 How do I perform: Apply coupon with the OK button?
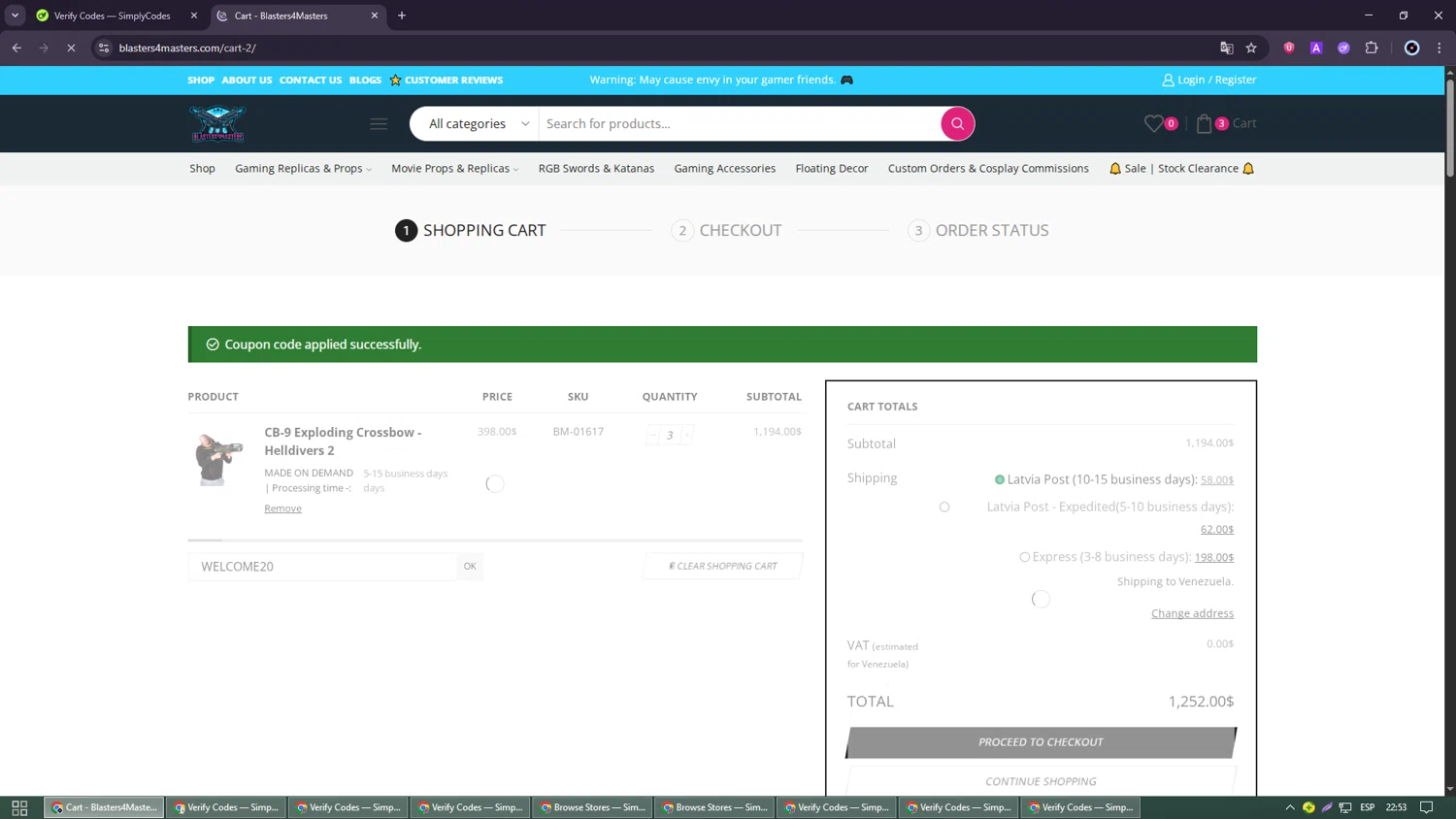470,567
